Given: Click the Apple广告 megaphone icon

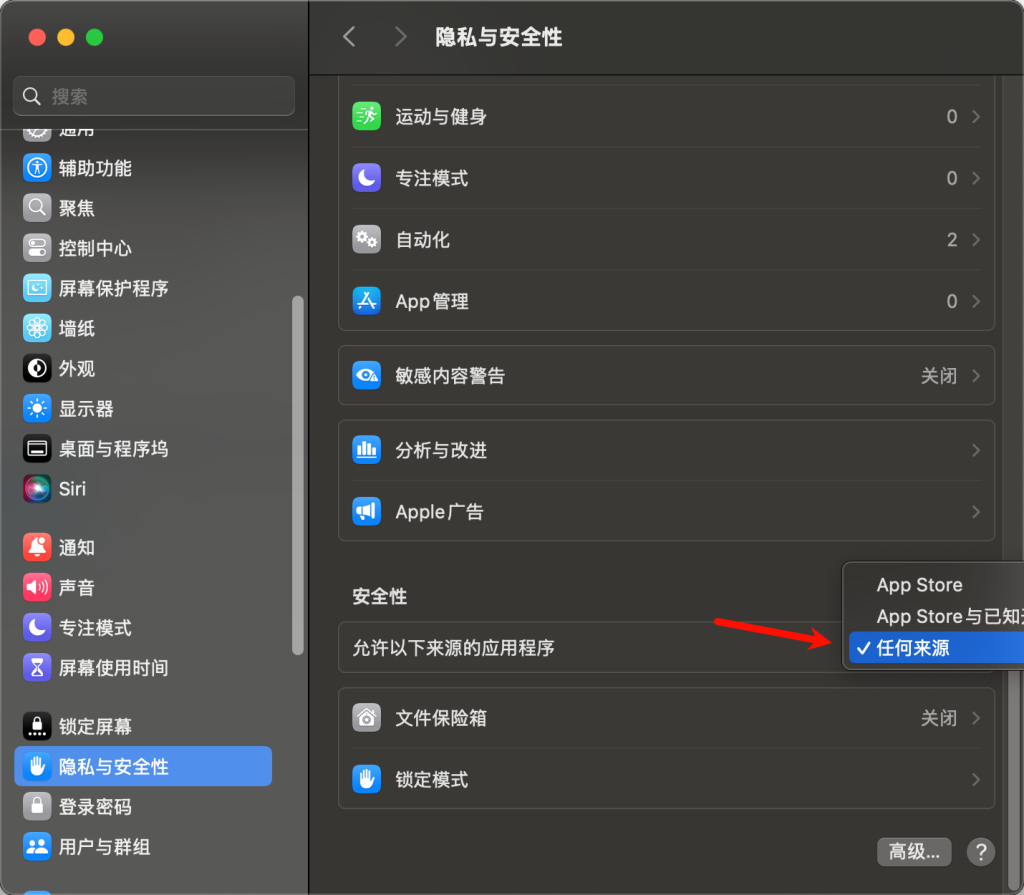Looking at the screenshot, I should pyautogui.click(x=367, y=512).
